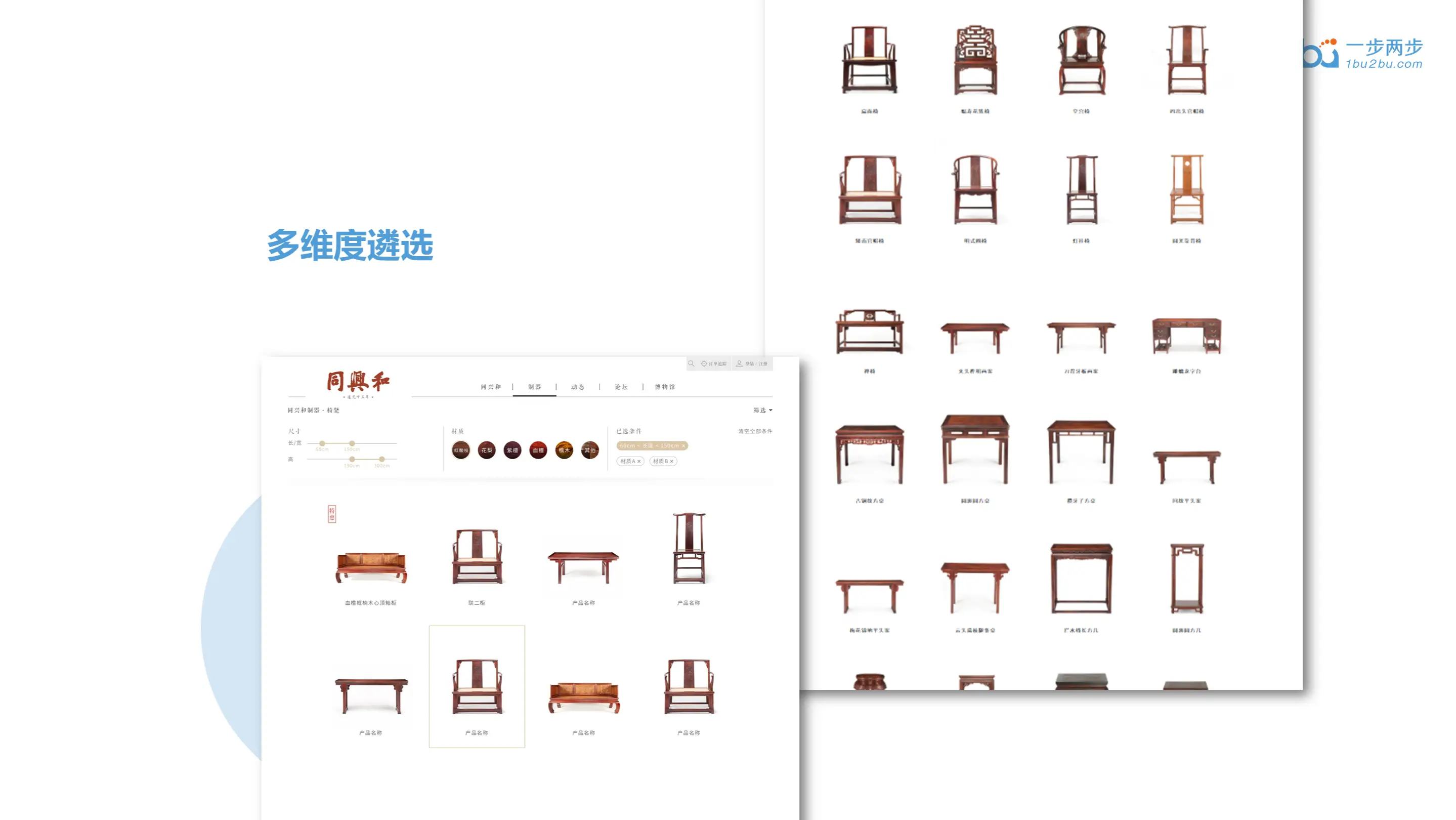The height and width of the screenshot is (820, 1456).
Task: Click the search magnifier icon
Action: [x=691, y=363]
